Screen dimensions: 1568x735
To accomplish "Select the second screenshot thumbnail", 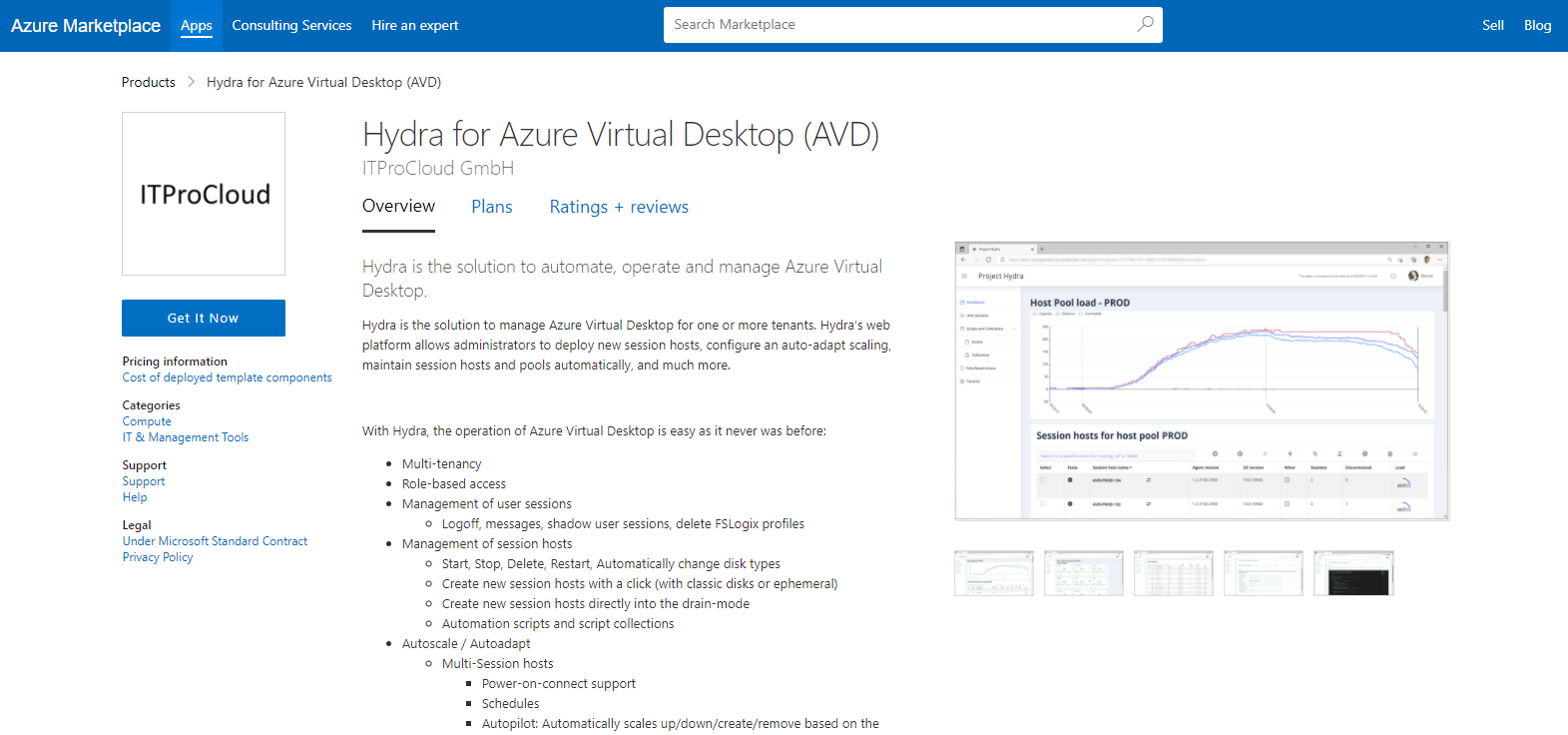I will (x=1084, y=573).
